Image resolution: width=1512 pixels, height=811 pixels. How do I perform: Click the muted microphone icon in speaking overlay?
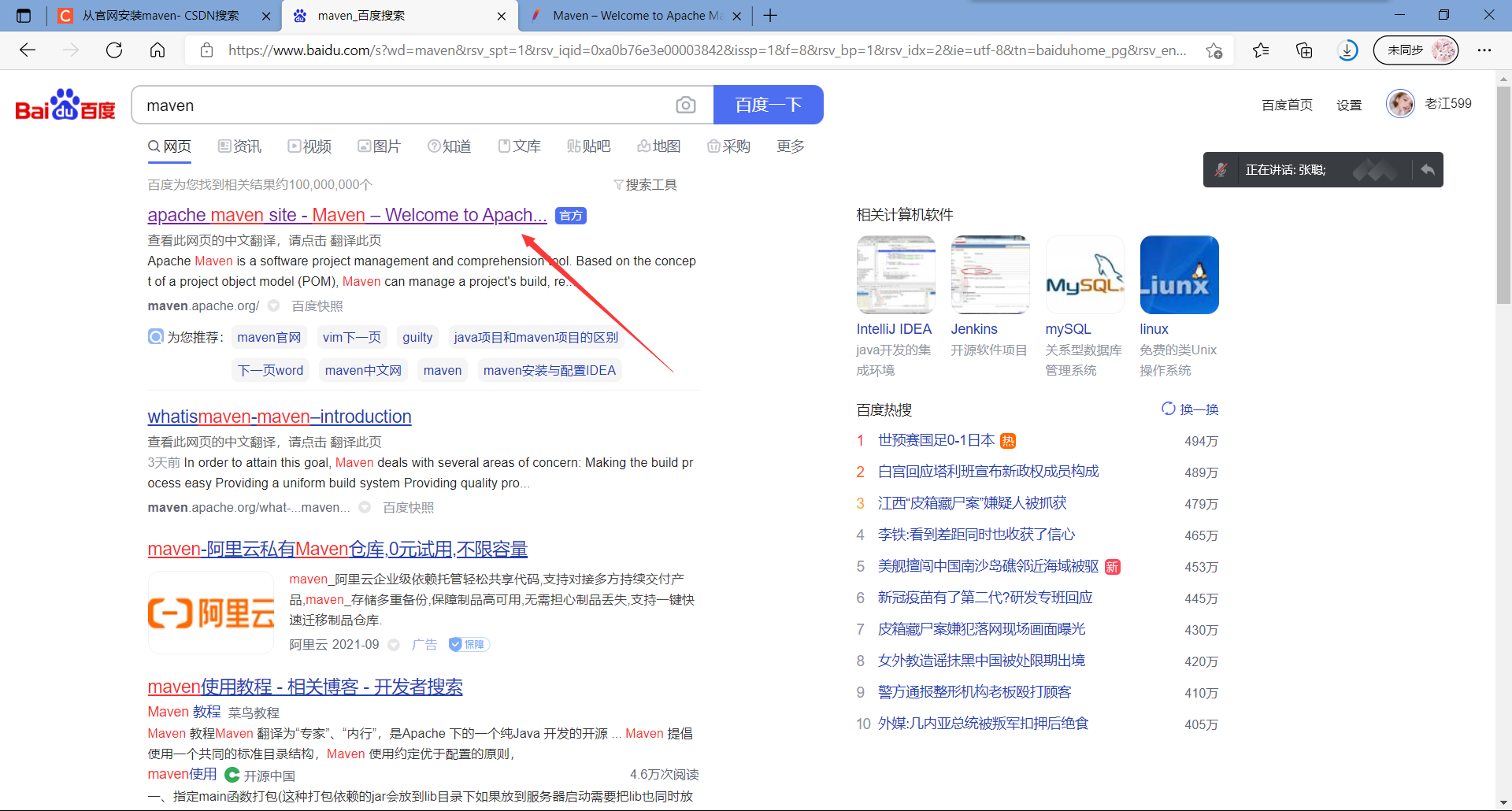(x=1221, y=169)
